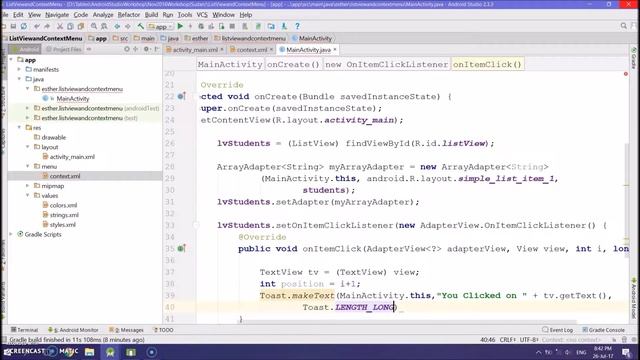Click the Stop square toolbar icon
This screenshot has height=360, width=640.
[232, 26]
